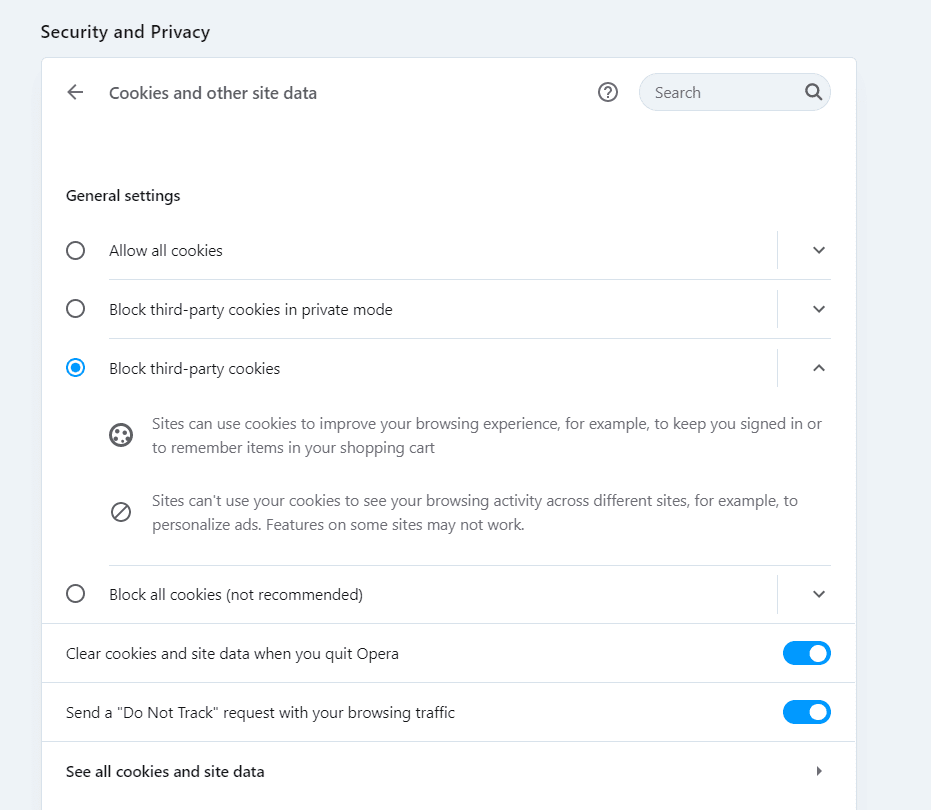Open See all cookies and site data
Viewport: 931px width, 810px height.
448,771
